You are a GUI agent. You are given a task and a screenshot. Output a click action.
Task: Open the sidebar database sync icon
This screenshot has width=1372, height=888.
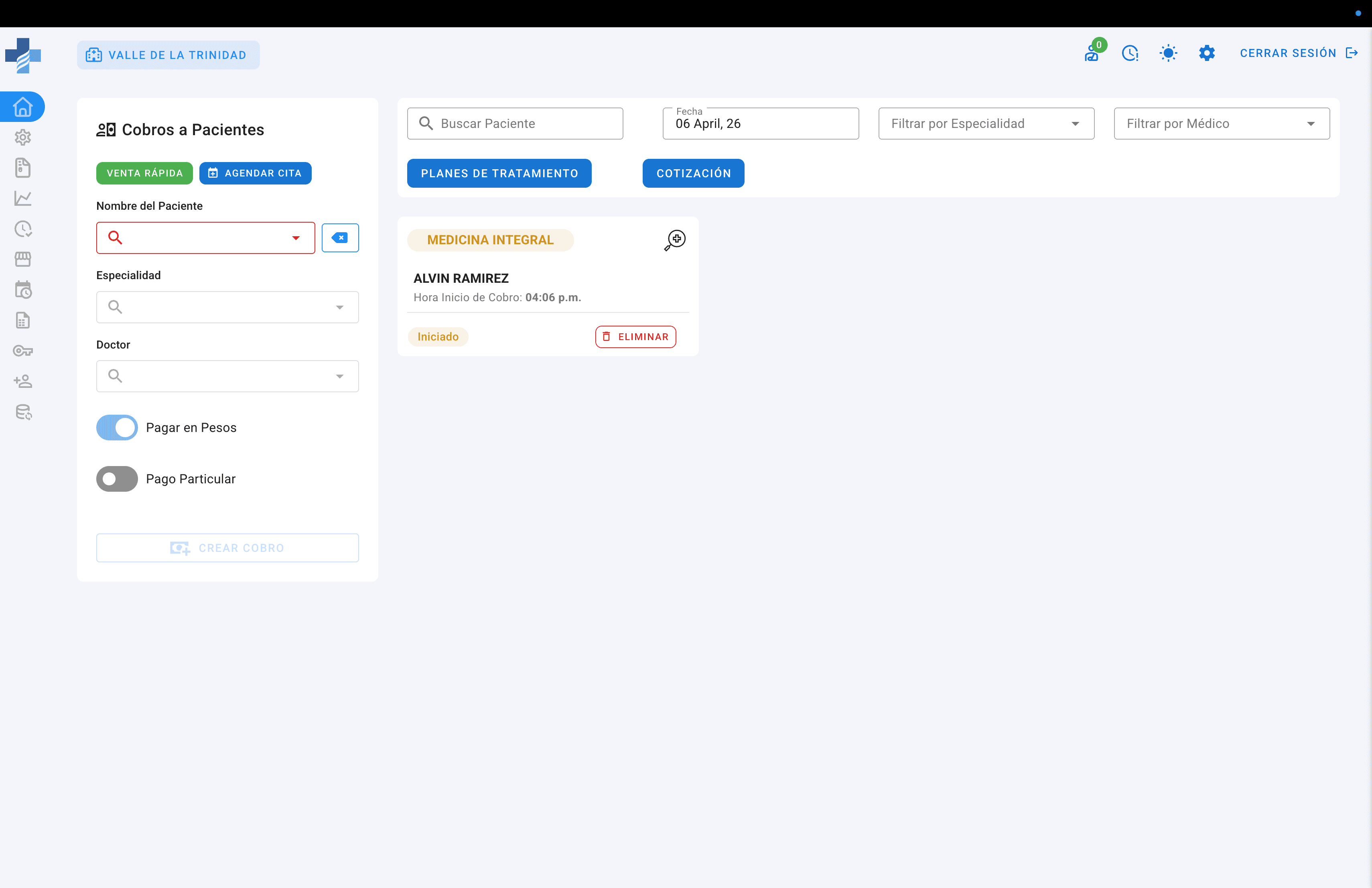point(23,412)
